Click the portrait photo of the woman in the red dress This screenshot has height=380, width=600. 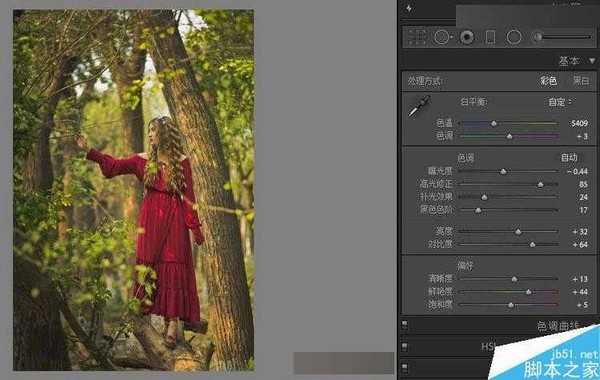tap(134, 190)
